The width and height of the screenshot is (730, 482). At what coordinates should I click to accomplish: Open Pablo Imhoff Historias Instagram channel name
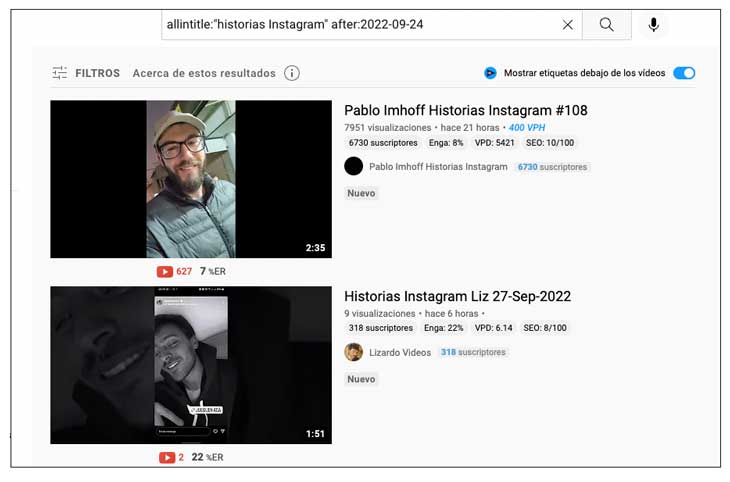click(x=438, y=167)
